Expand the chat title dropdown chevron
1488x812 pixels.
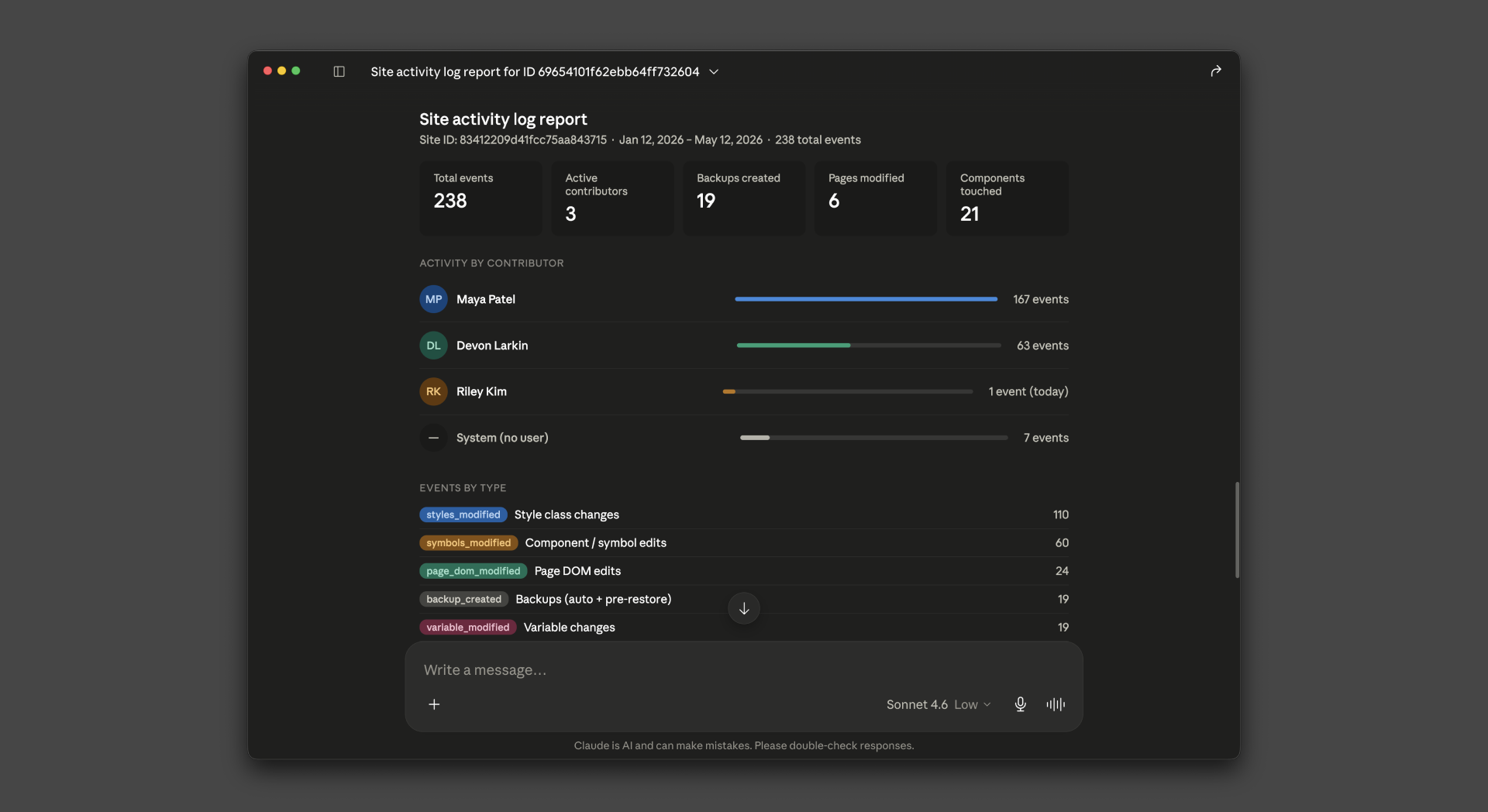point(714,71)
